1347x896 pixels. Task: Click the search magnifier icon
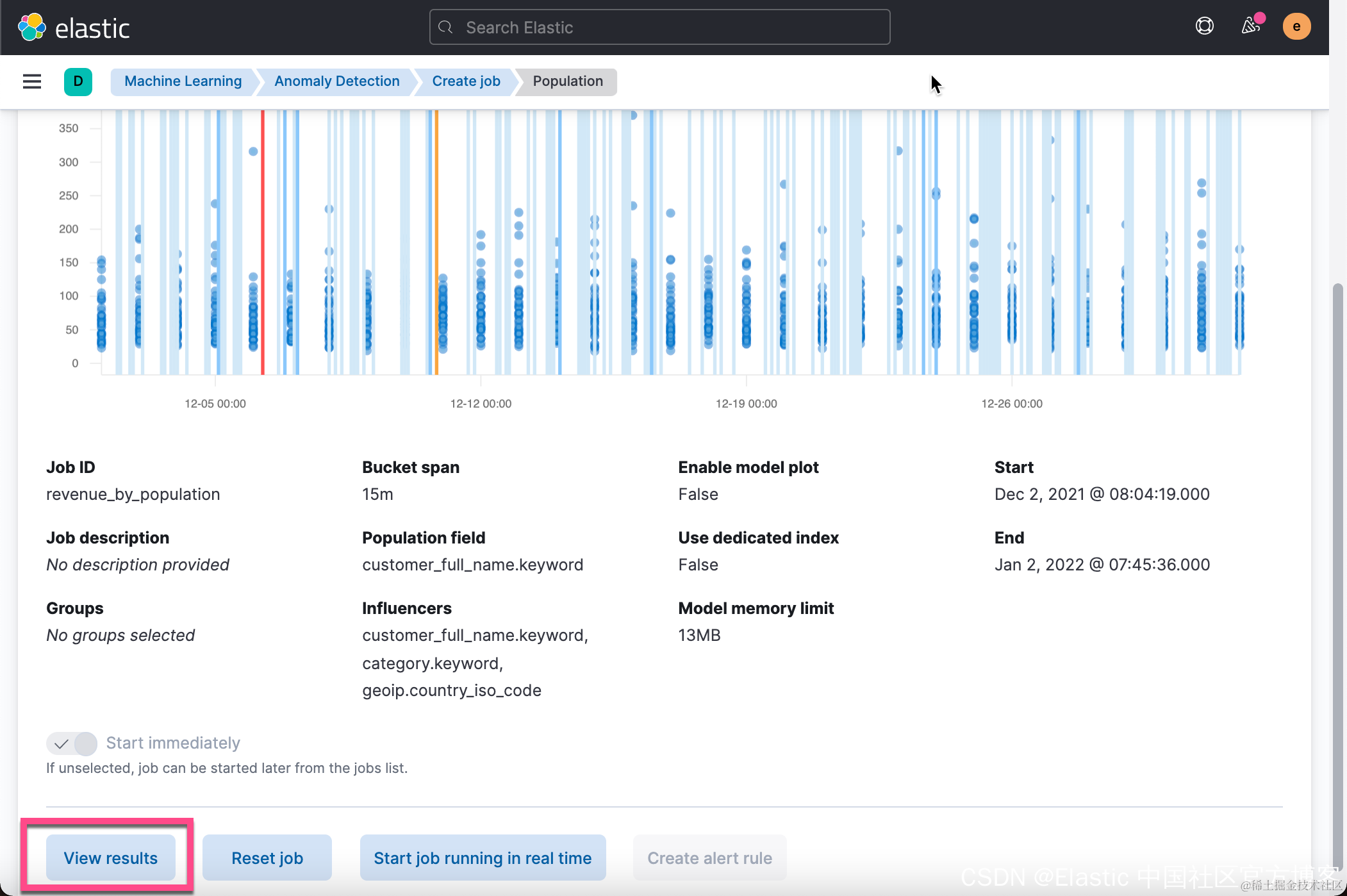446,28
